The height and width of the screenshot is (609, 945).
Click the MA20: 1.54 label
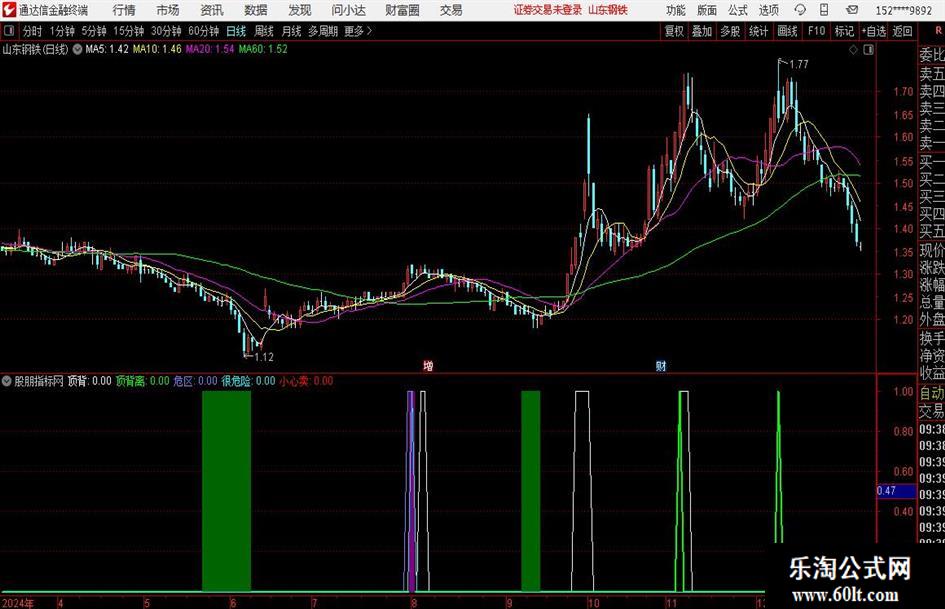tap(209, 49)
